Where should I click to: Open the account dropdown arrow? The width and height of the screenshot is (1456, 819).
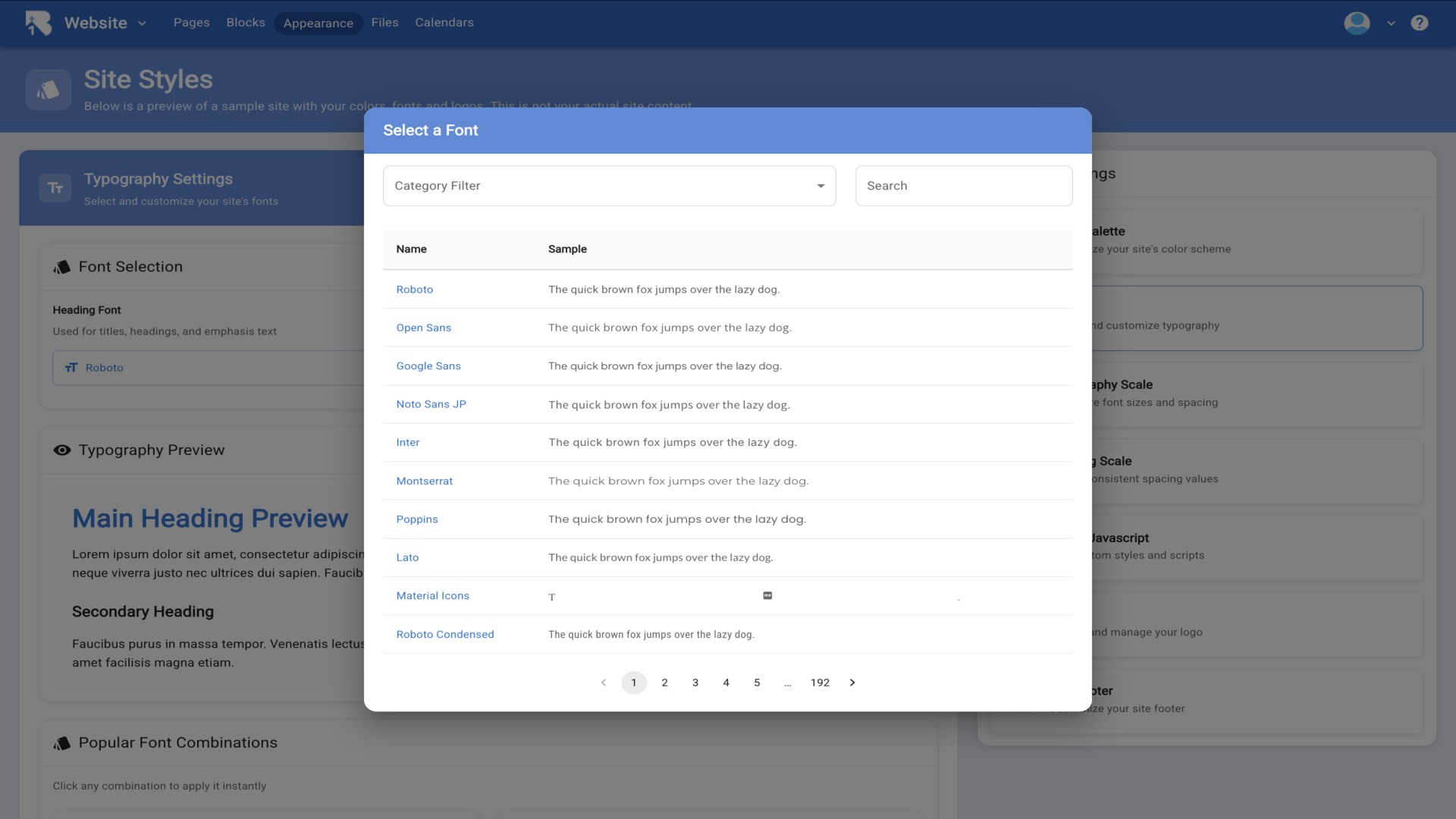[x=1391, y=24]
